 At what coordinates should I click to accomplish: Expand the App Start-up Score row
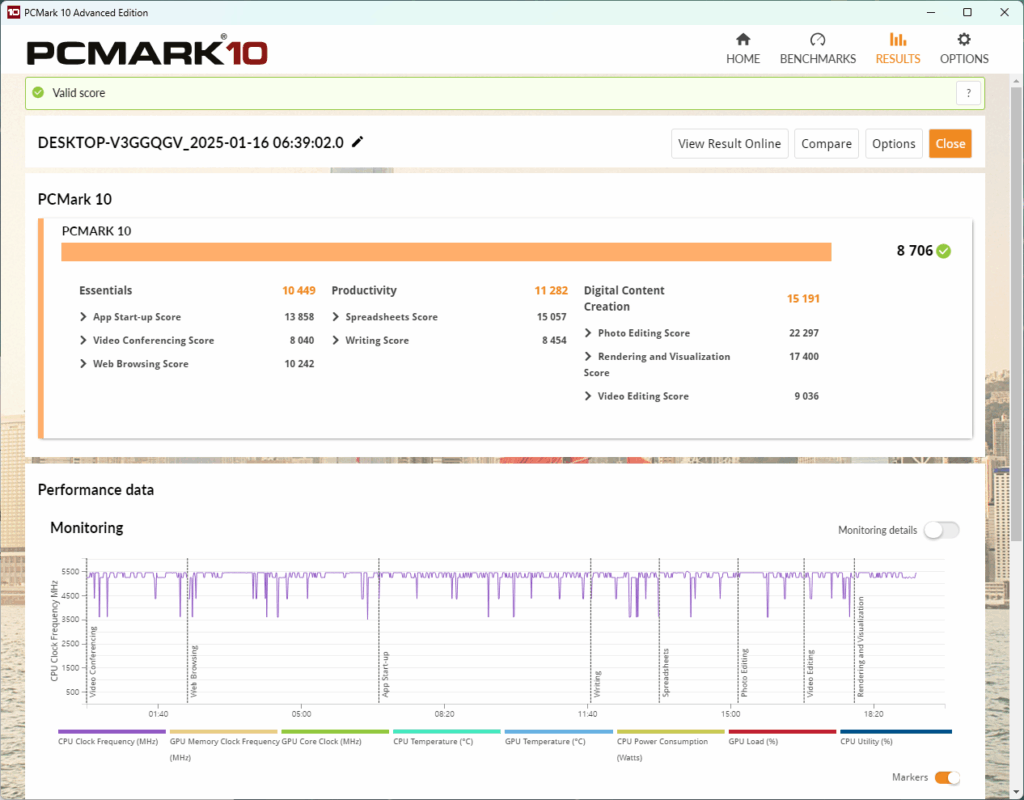[x=83, y=317]
